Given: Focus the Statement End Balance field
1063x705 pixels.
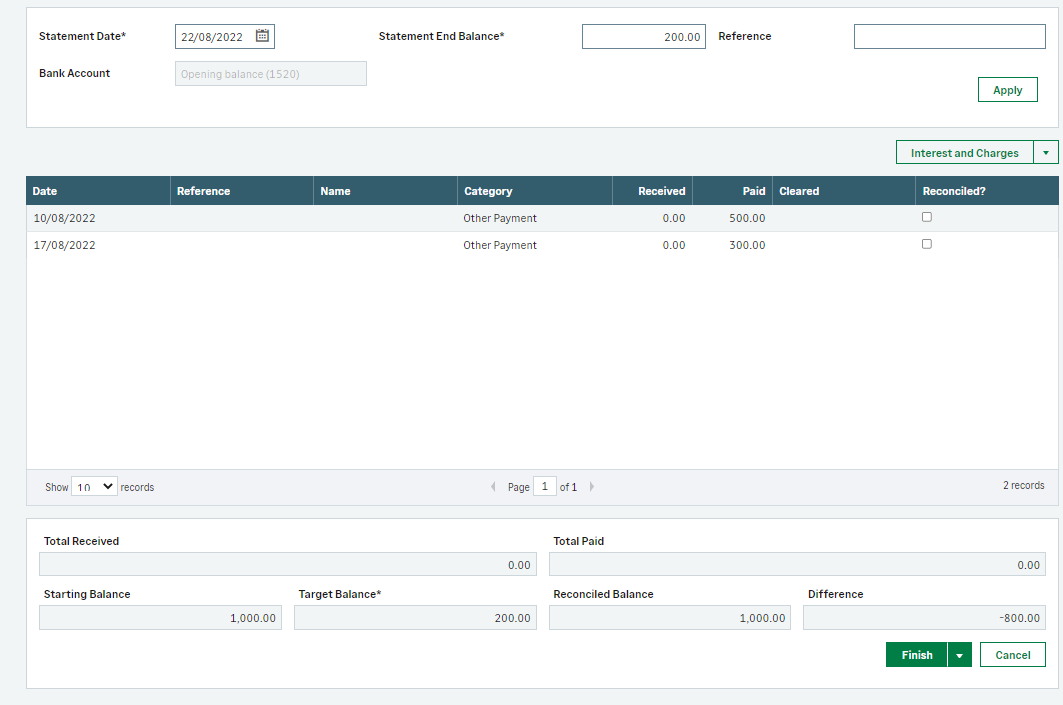Looking at the screenshot, I should 643,37.
